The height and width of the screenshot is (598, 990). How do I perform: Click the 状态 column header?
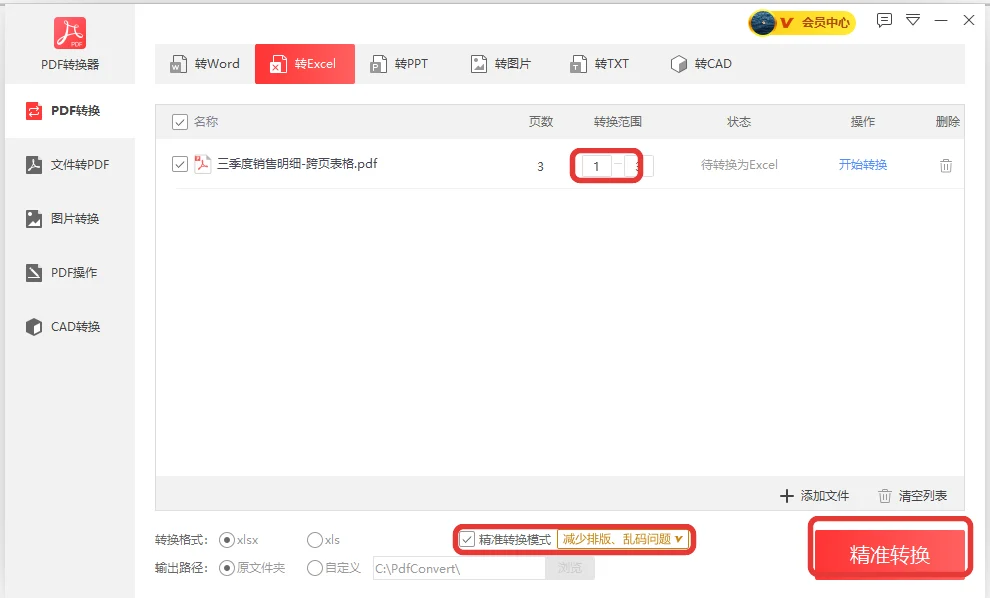click(x=739, y=122)
